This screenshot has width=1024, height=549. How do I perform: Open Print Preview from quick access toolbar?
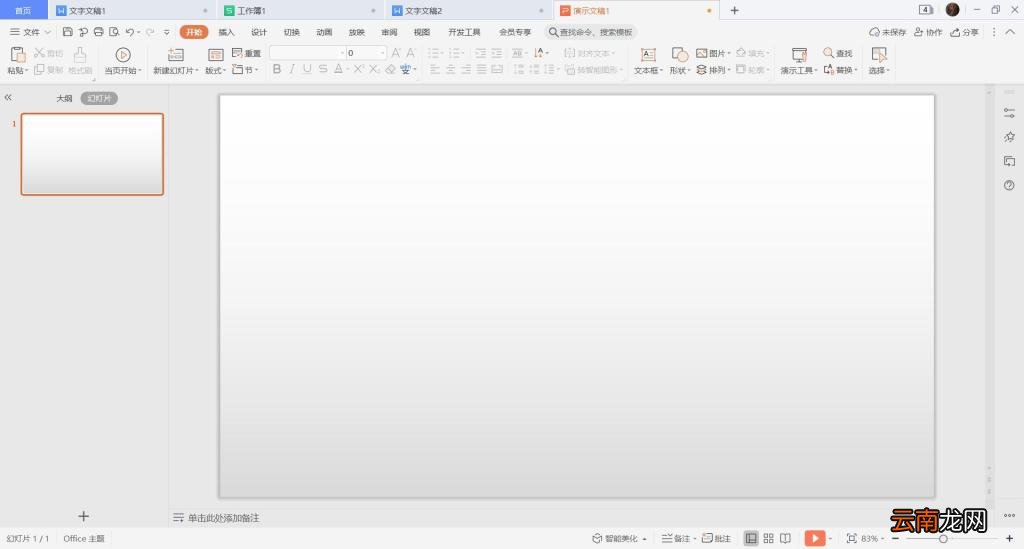click(114, 32)
